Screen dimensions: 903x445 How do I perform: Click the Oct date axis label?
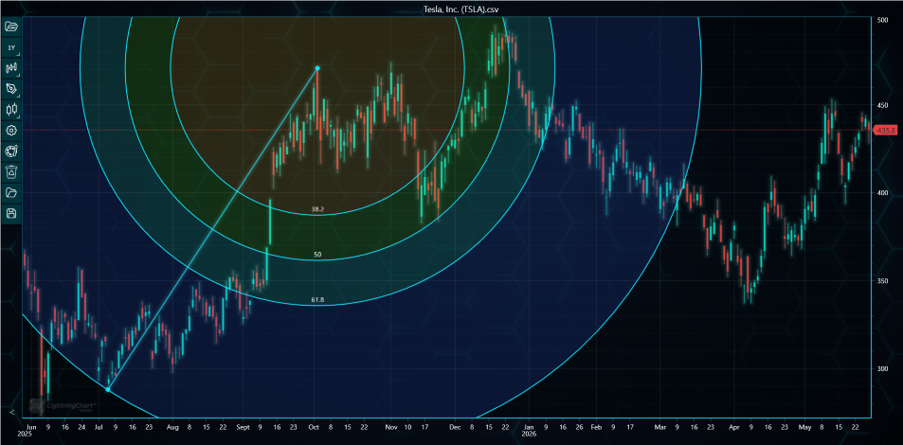[314, 428]
